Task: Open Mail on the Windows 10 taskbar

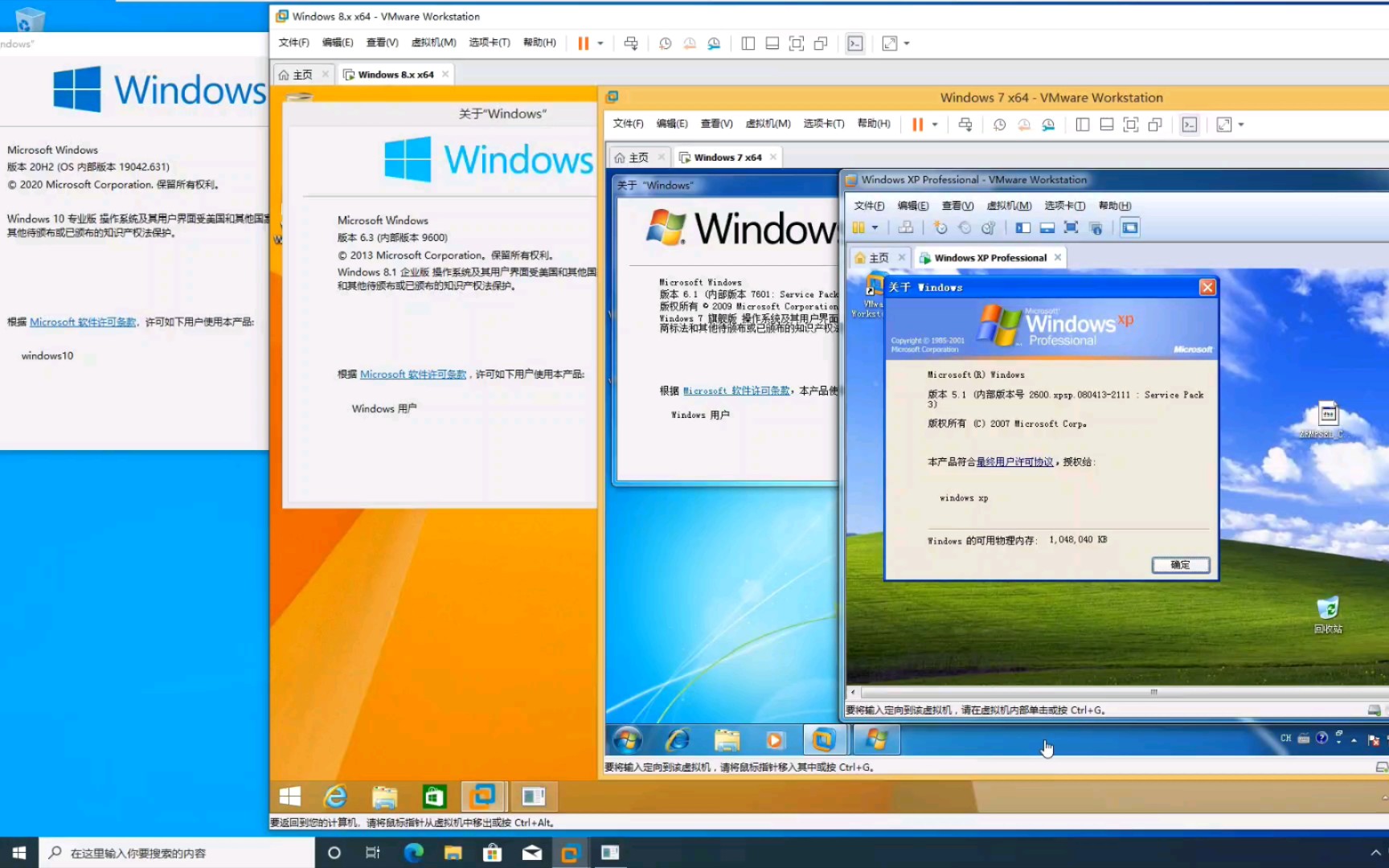Action: [532, 853]
